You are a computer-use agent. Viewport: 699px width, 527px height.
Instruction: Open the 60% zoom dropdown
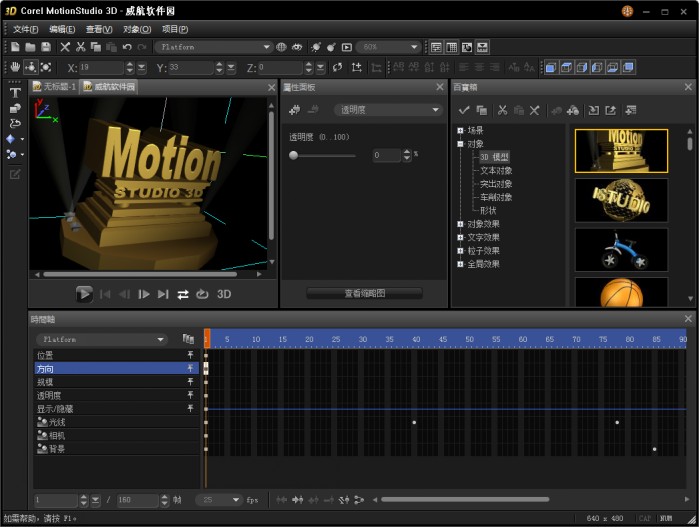click(389, 47)
